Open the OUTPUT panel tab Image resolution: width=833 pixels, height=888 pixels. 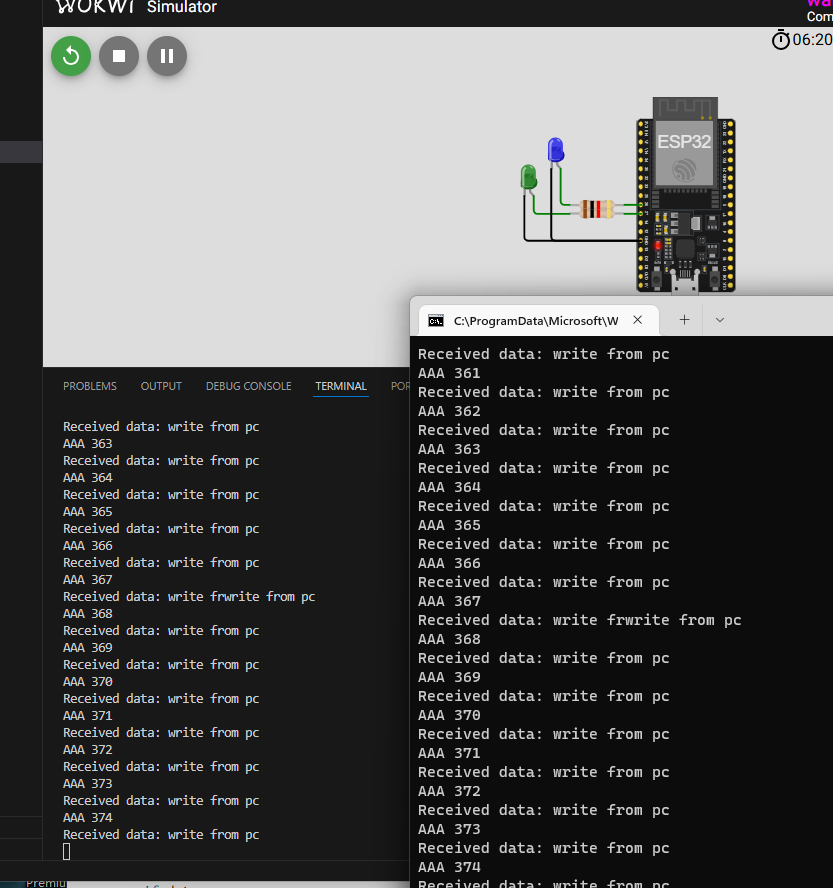coord(161,386)
